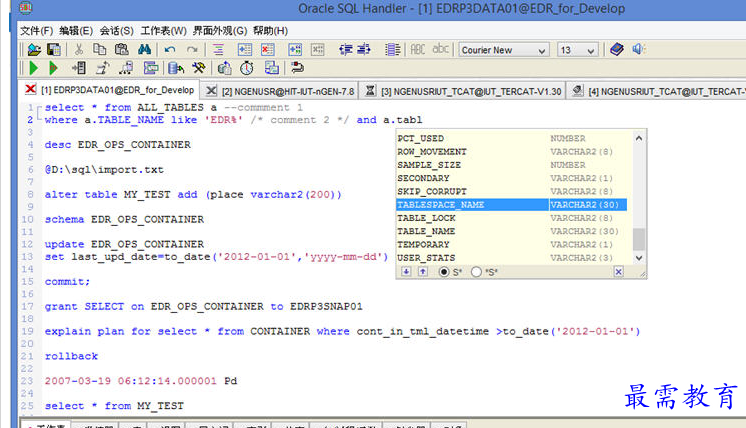746x428 pixels.
Task: Click the rollback curved arrow icon
Action: [297, 68]
